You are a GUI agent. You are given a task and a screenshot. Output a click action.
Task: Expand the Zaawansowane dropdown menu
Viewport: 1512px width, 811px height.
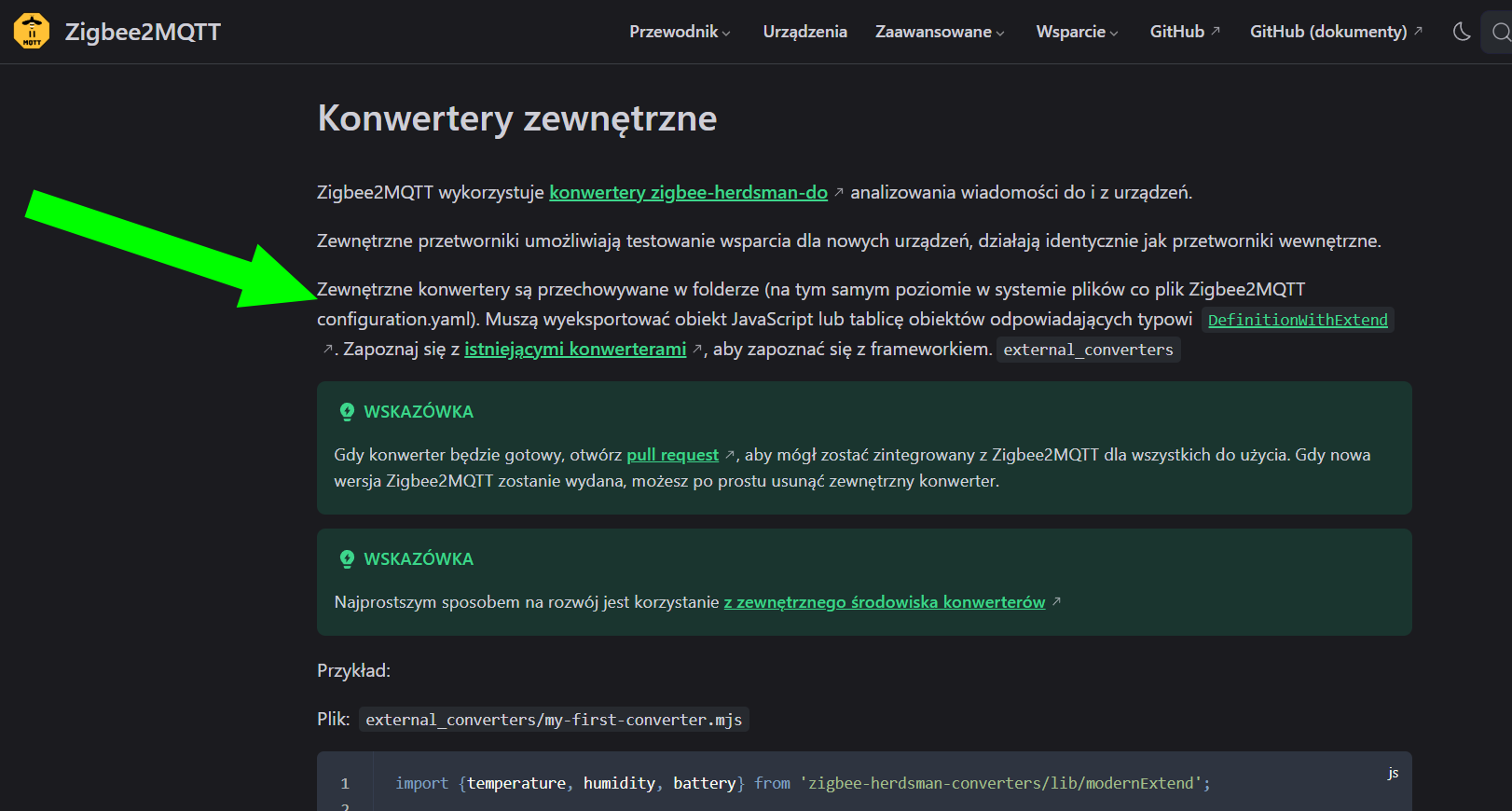tap(940, 32)
